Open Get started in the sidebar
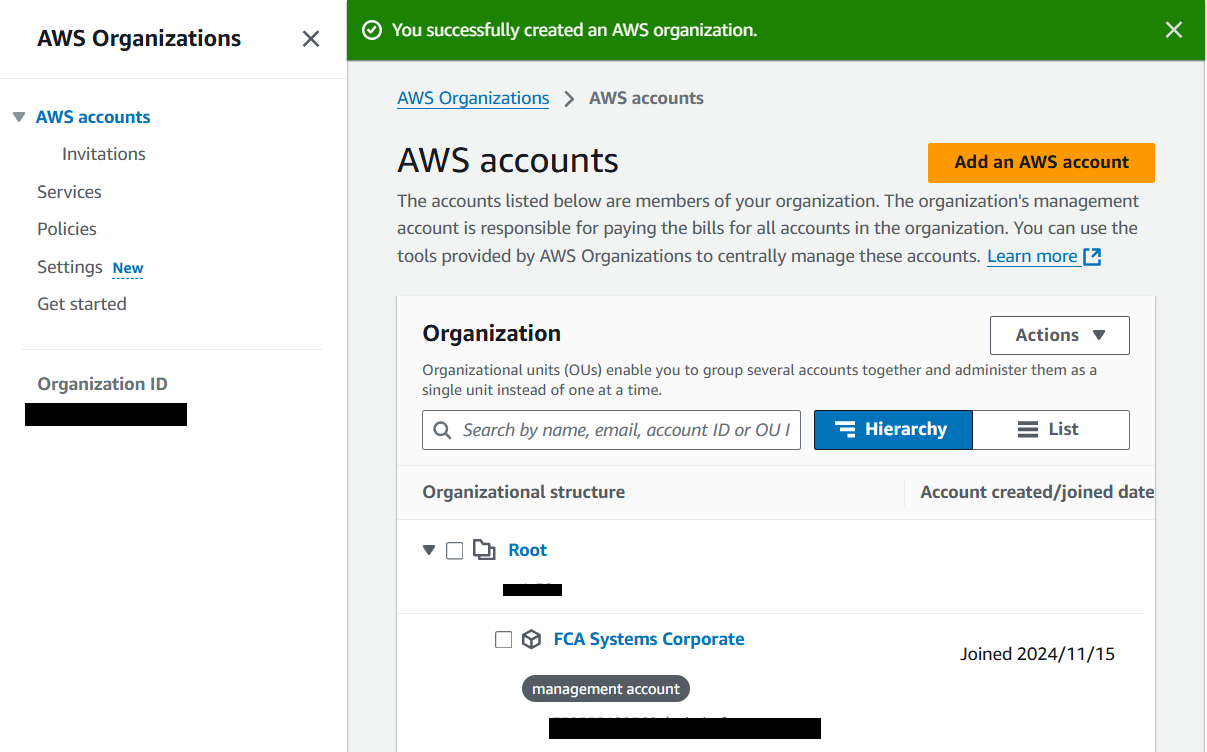This screenshot has width=1207, height=752. [82, 304]
